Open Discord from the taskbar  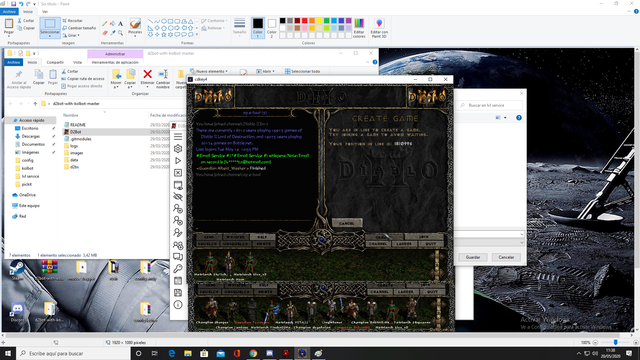[269, 353]
